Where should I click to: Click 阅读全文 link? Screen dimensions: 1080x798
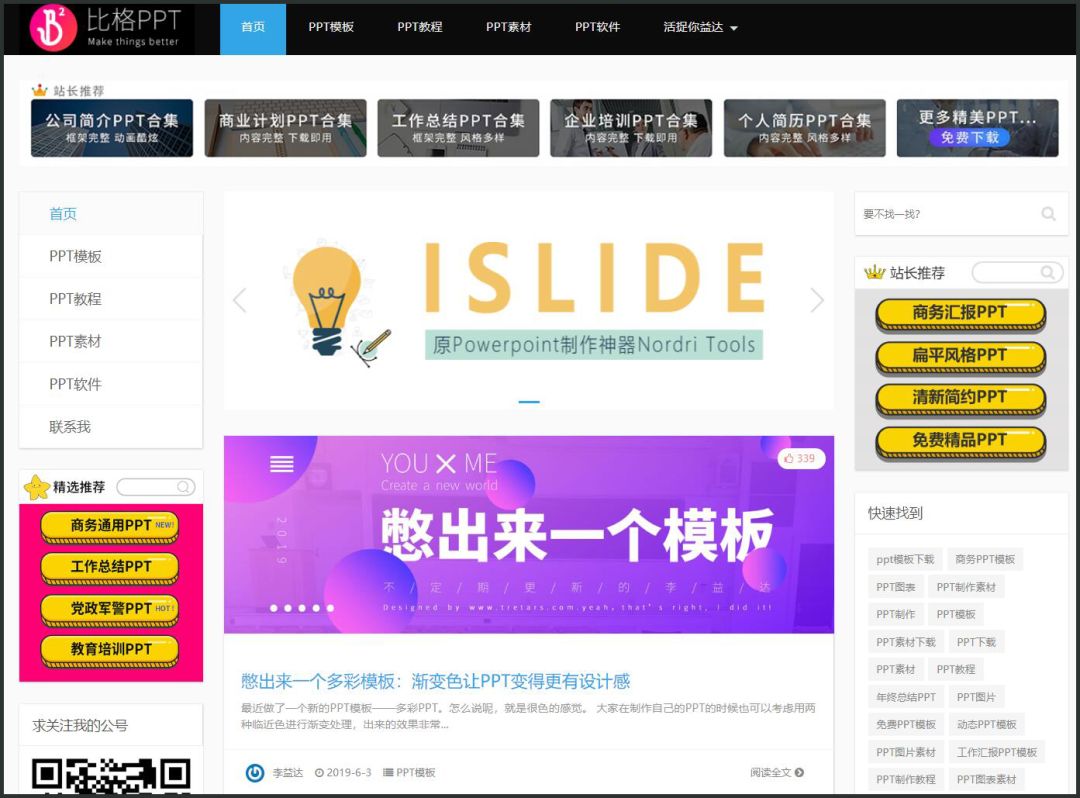(777, 773)
